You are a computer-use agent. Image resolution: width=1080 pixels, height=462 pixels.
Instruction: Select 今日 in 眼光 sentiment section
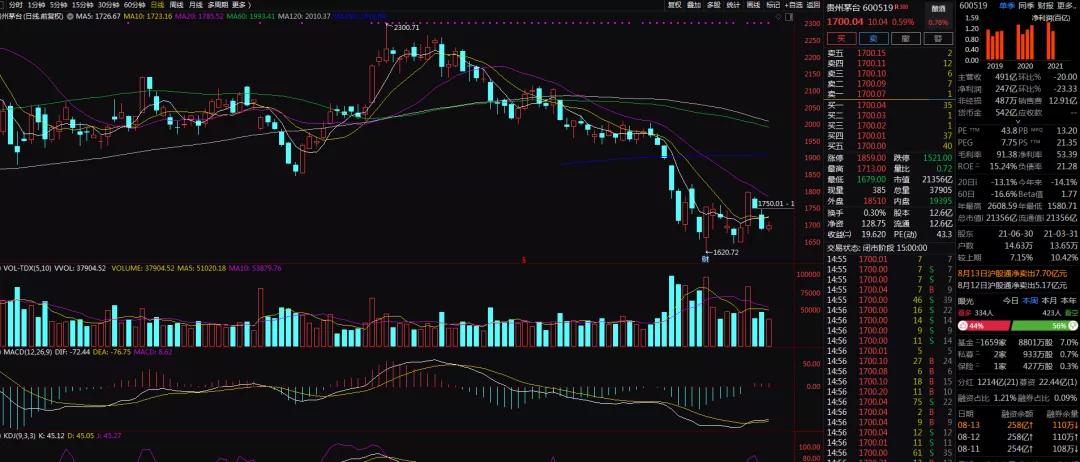[x=1010, y=301]
